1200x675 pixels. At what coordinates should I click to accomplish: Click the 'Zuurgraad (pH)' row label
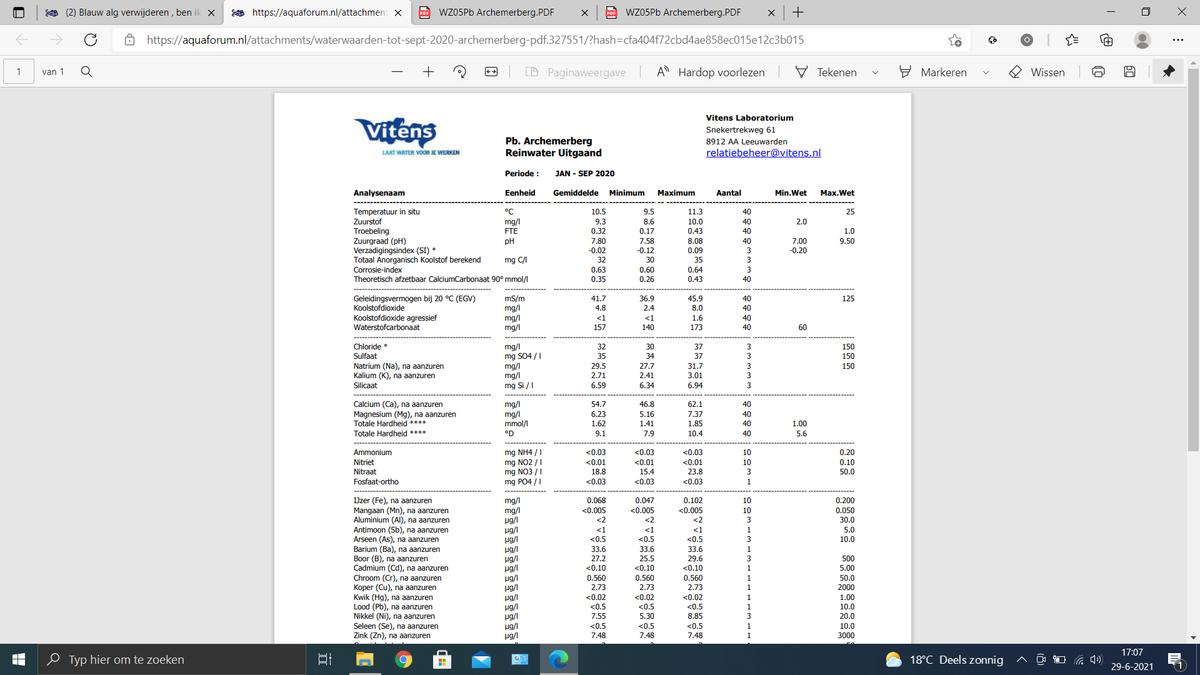379,241
